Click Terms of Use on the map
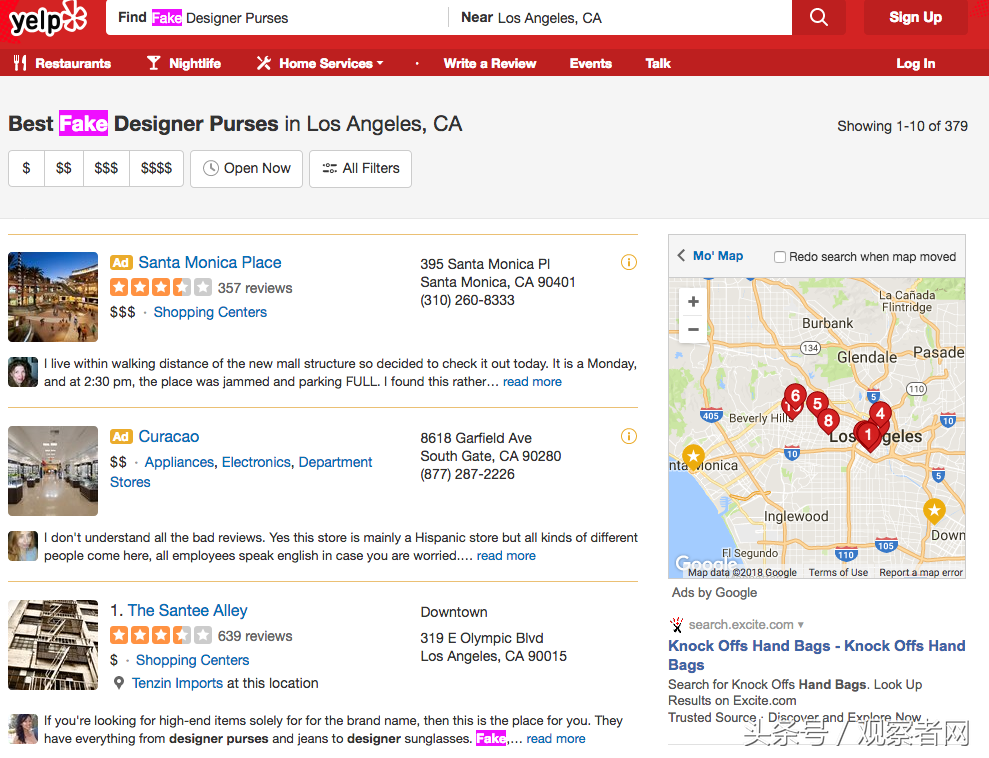Image resolution: width=989 pixels, height=758 pixels. (838, 573)
